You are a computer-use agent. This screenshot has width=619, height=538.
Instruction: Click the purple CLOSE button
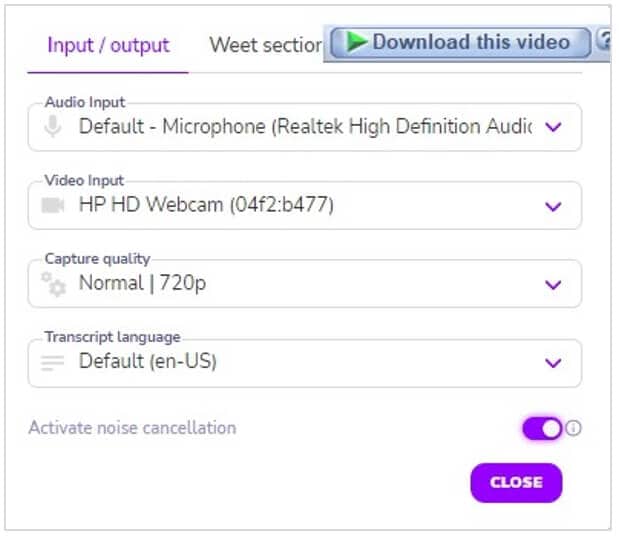click(516, 482)
